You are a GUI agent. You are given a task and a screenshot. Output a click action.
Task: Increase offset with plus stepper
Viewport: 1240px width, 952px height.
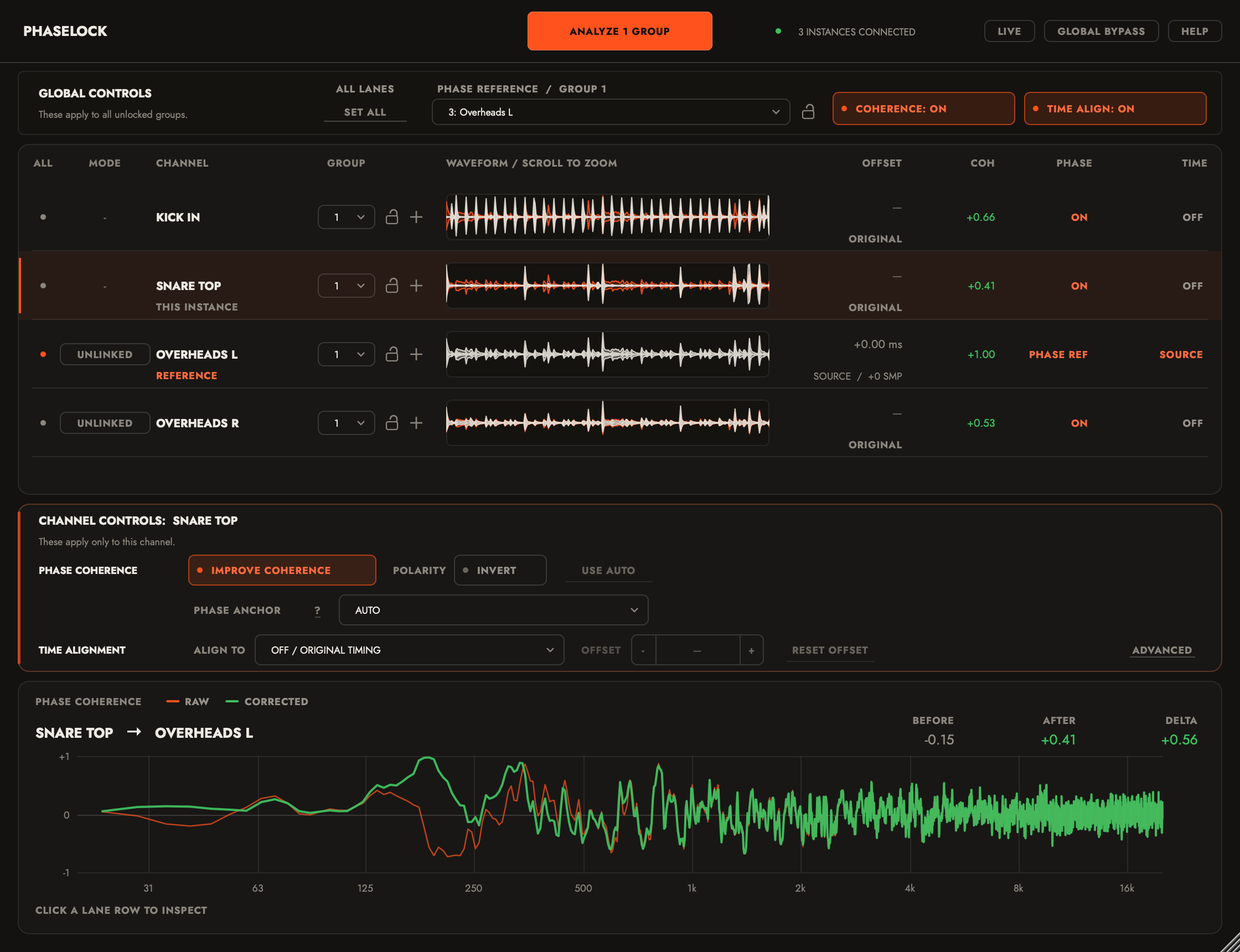pos(752,650)
